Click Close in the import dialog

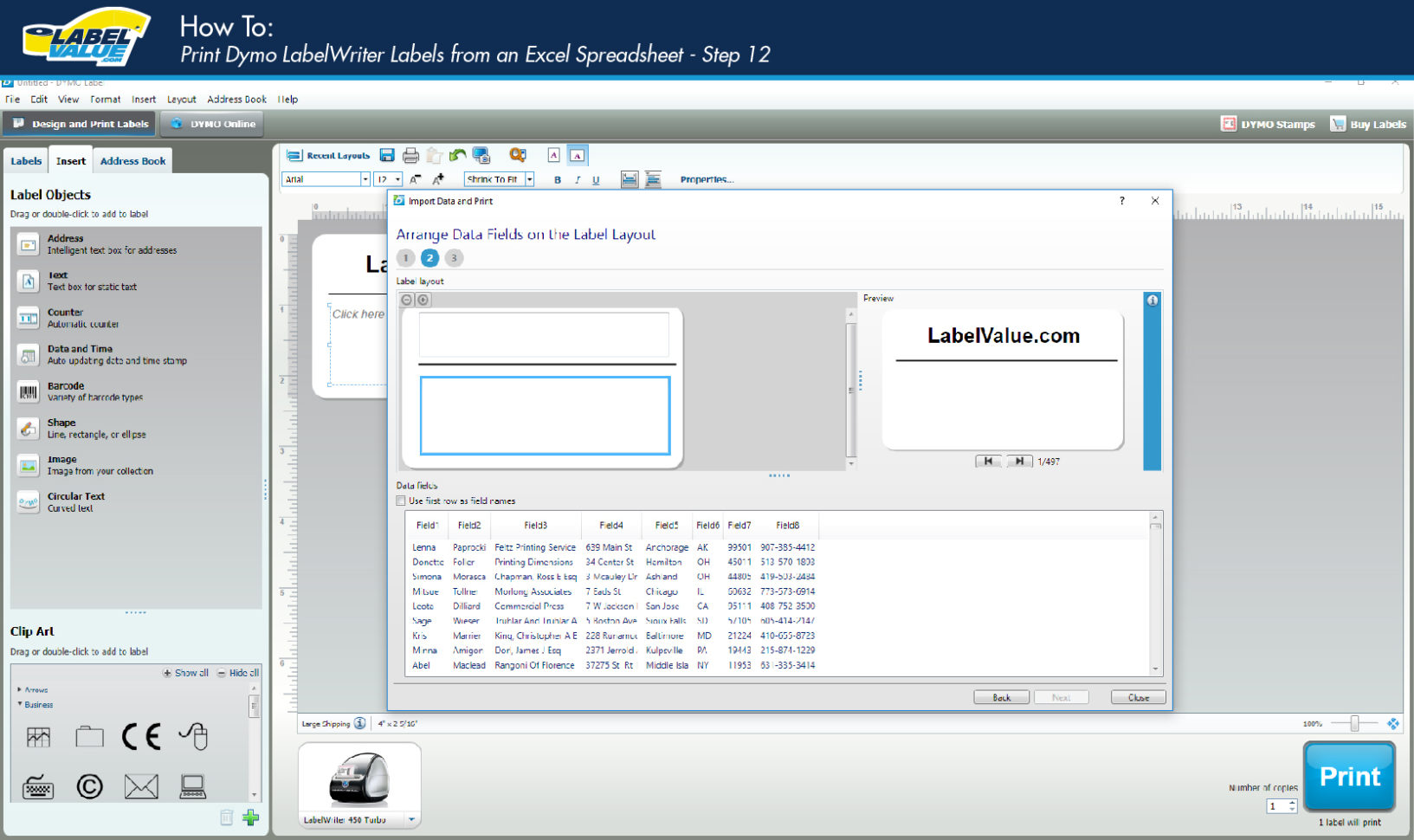pyautogui.click(x=1138, y=696)
